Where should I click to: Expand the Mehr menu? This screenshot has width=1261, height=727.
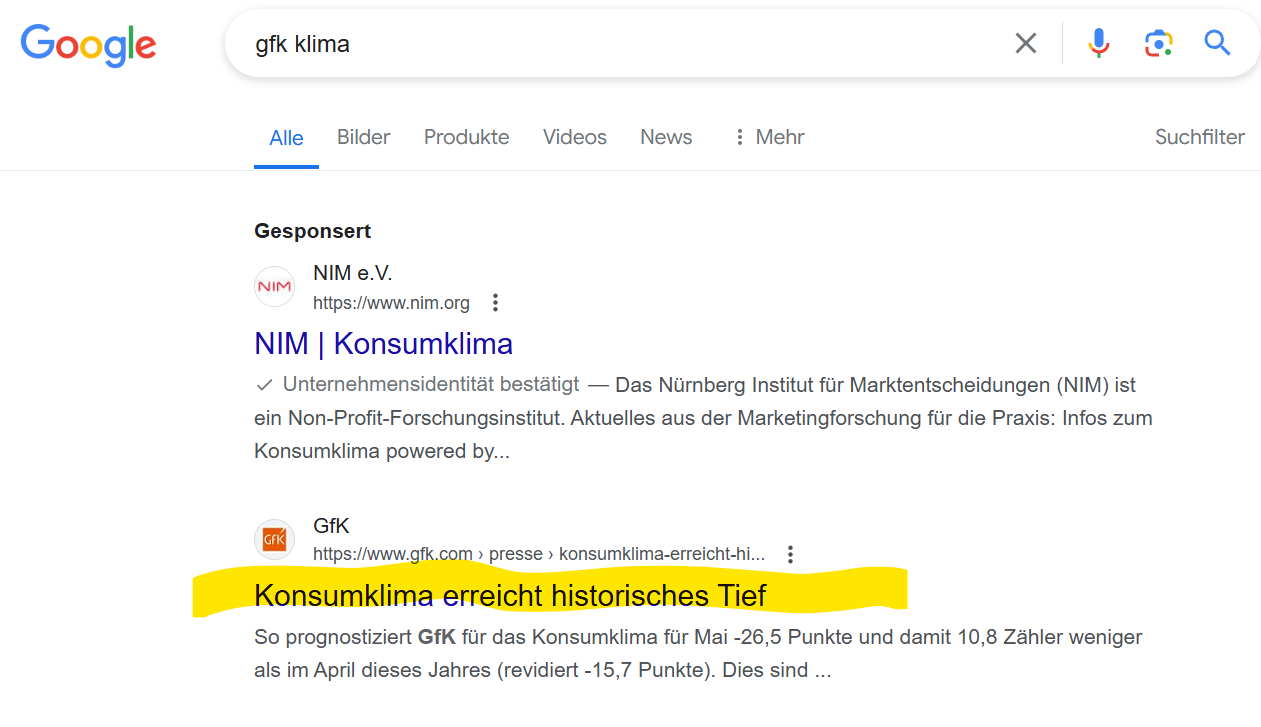coord(768,137)
